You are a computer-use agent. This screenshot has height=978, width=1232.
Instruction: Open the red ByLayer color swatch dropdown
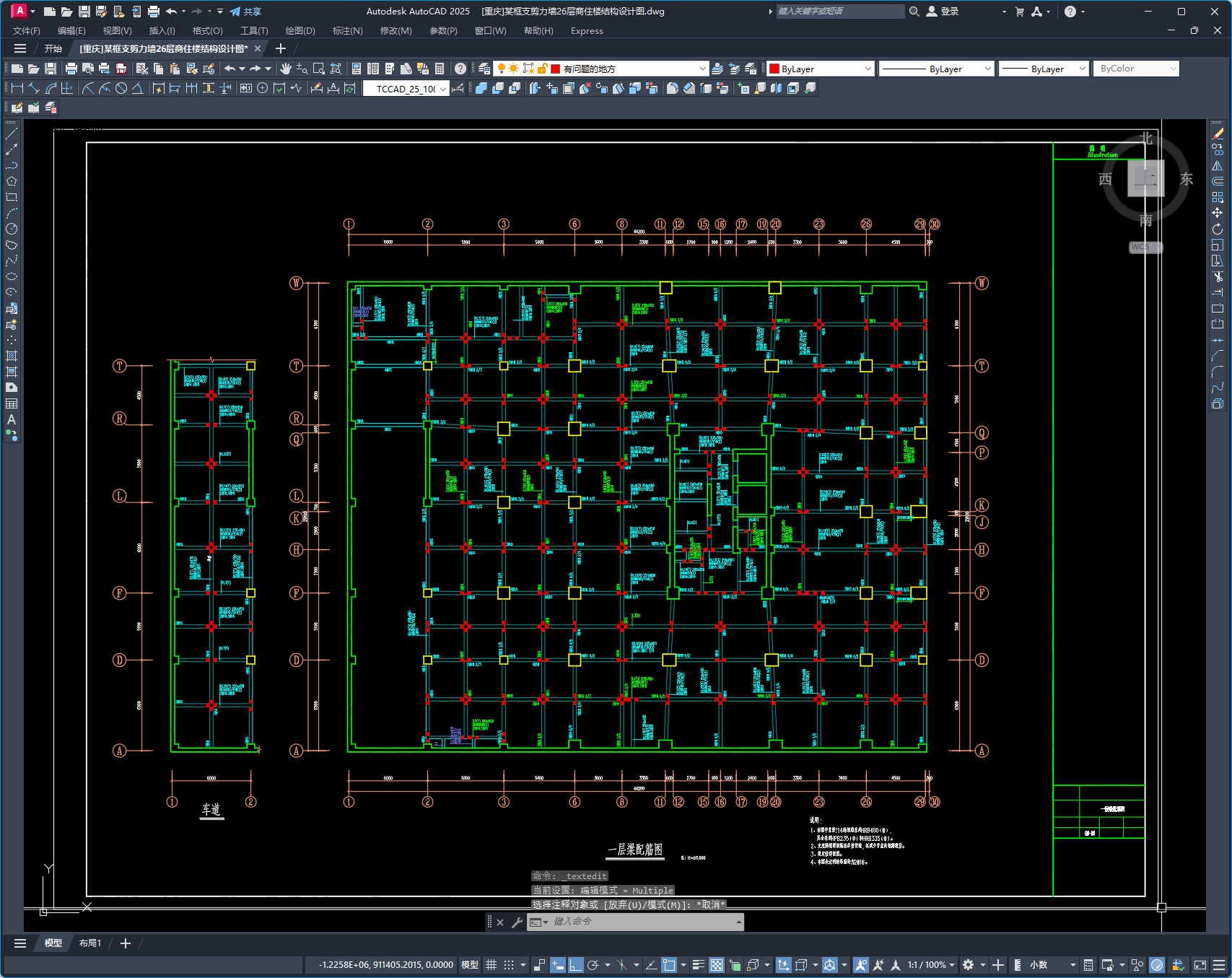point(821,69)
